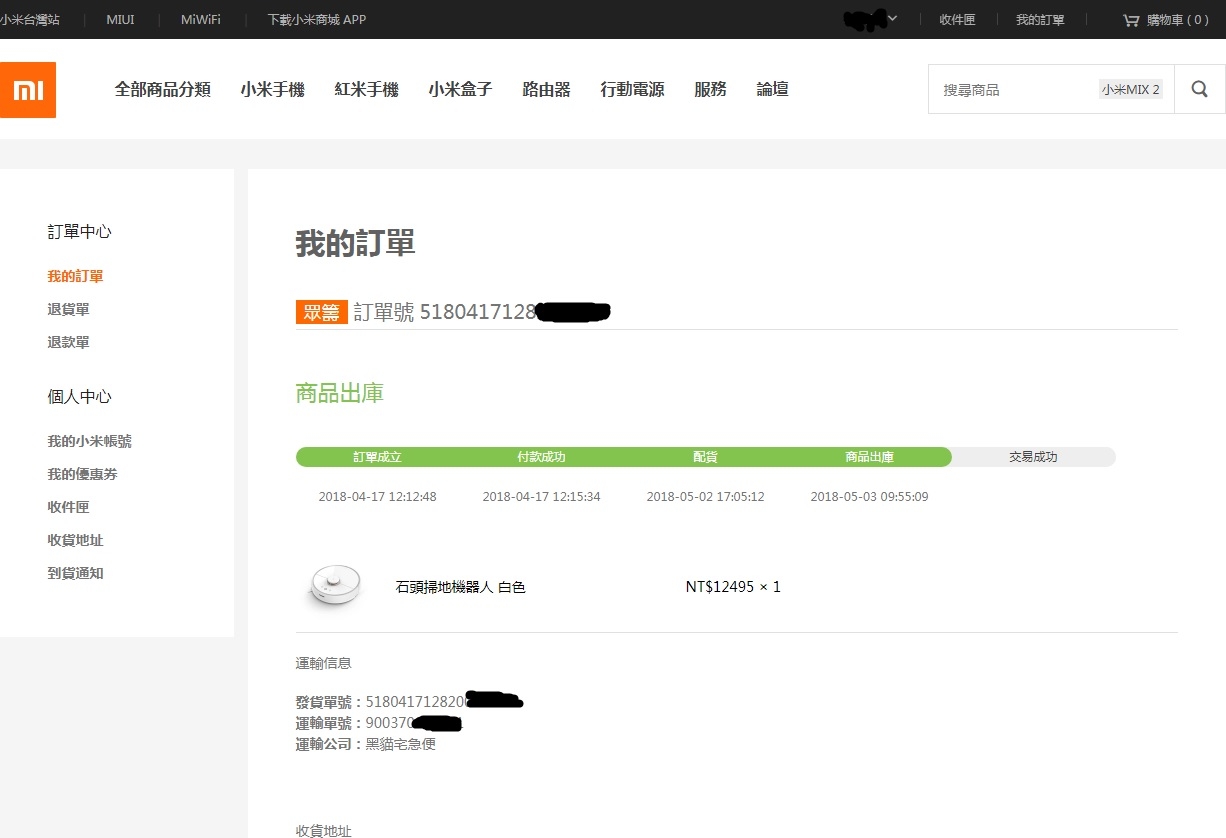
Task: Open 我的訂單 in the top bar
Action: [1040, 20]
